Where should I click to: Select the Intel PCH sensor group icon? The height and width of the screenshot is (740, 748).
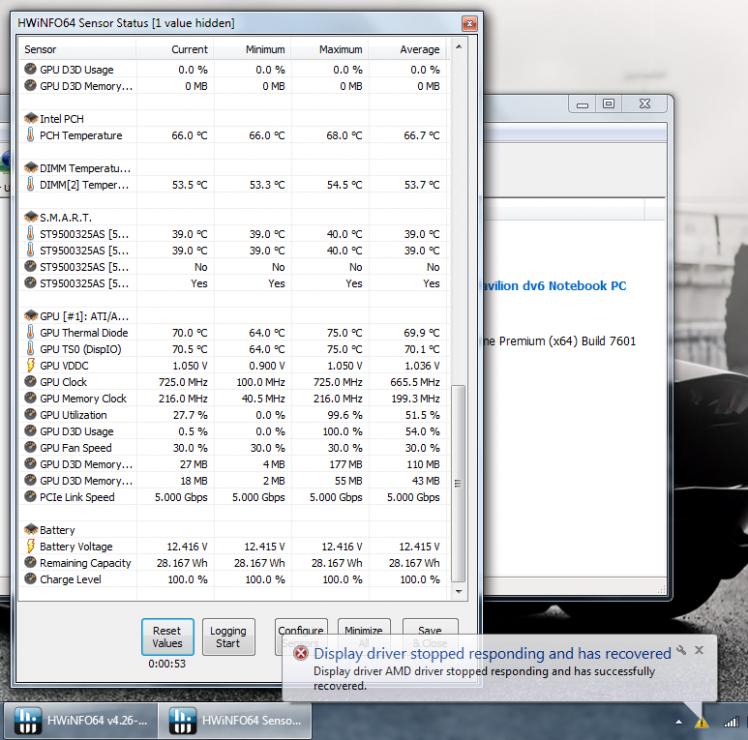point(30,119)
